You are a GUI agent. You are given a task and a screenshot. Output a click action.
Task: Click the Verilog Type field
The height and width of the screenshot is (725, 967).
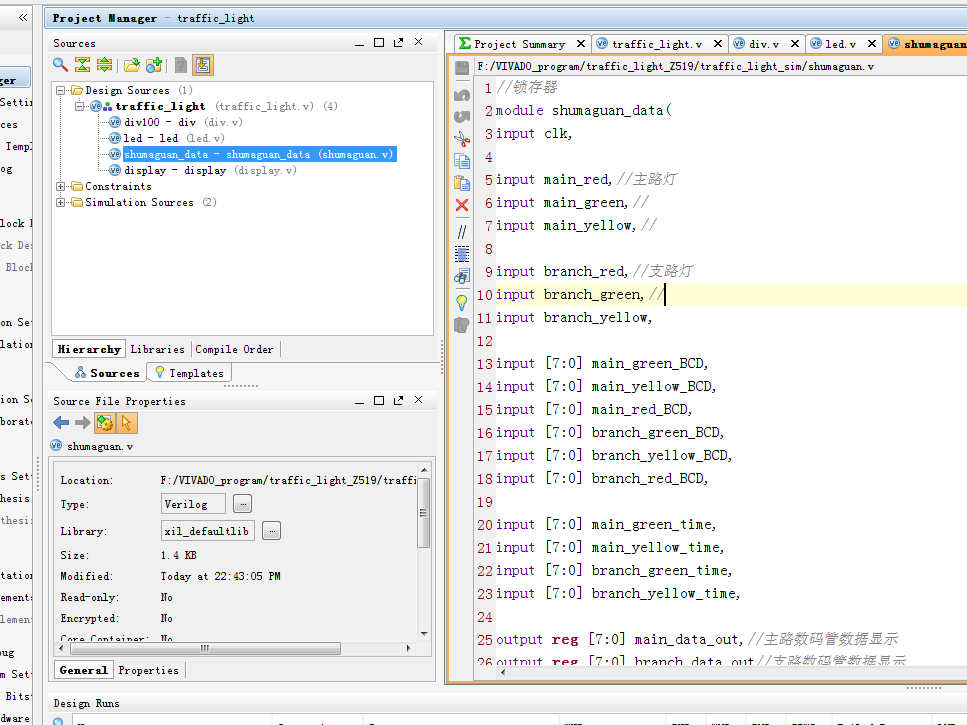point(193,504)
